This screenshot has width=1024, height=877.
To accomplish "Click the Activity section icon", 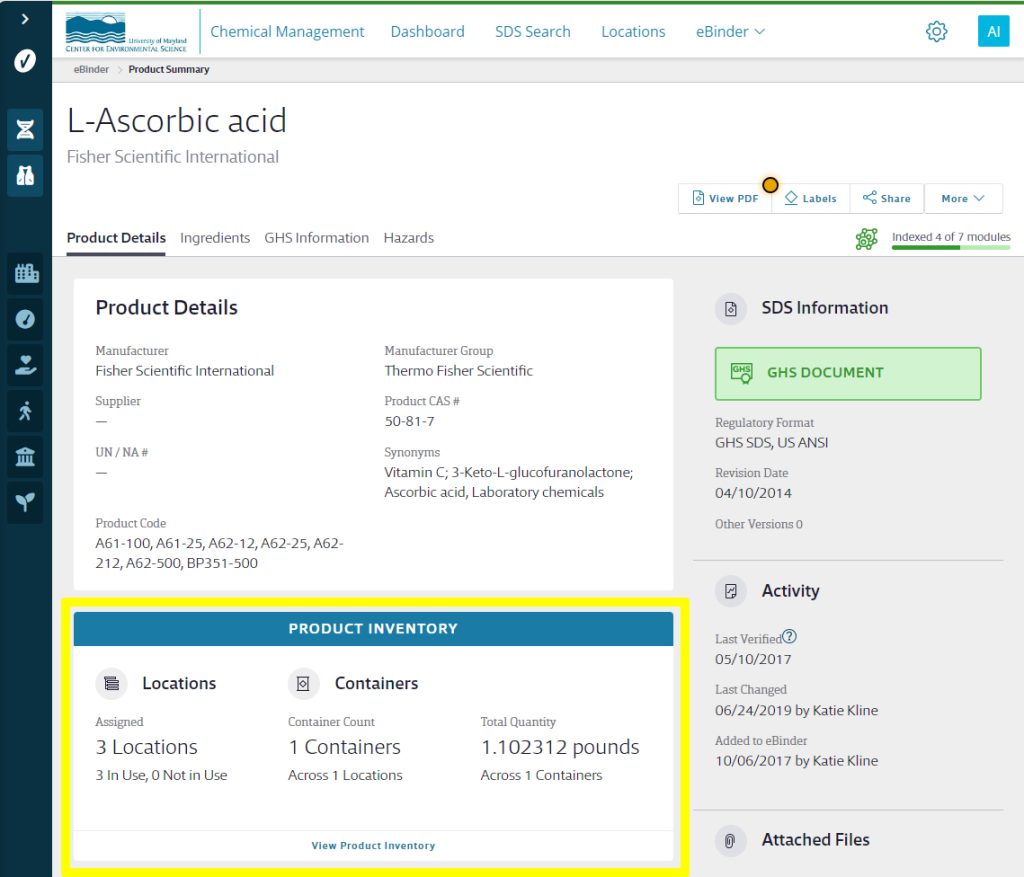I will tap(731, 591).
